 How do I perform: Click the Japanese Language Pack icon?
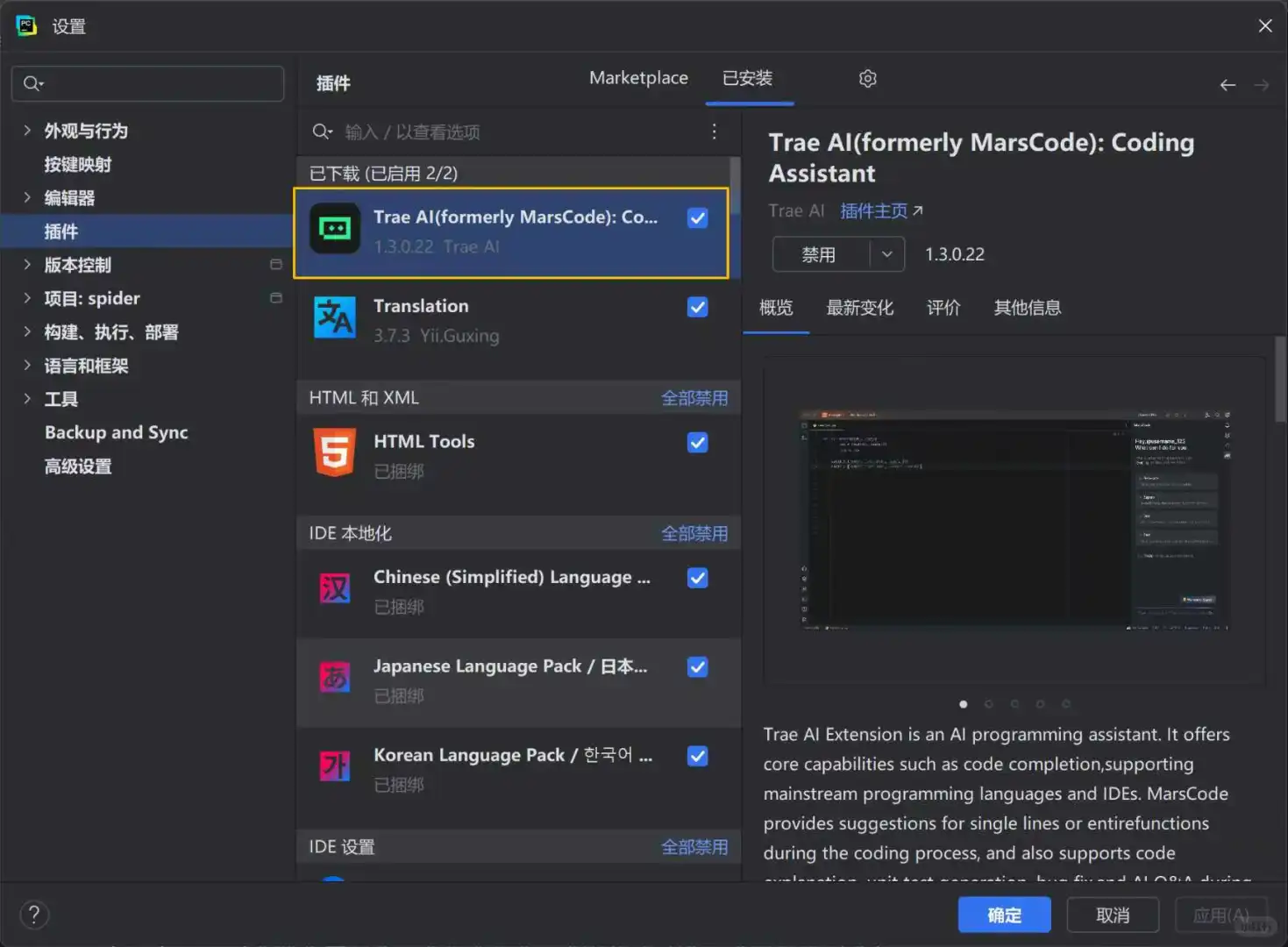(335, 677)
